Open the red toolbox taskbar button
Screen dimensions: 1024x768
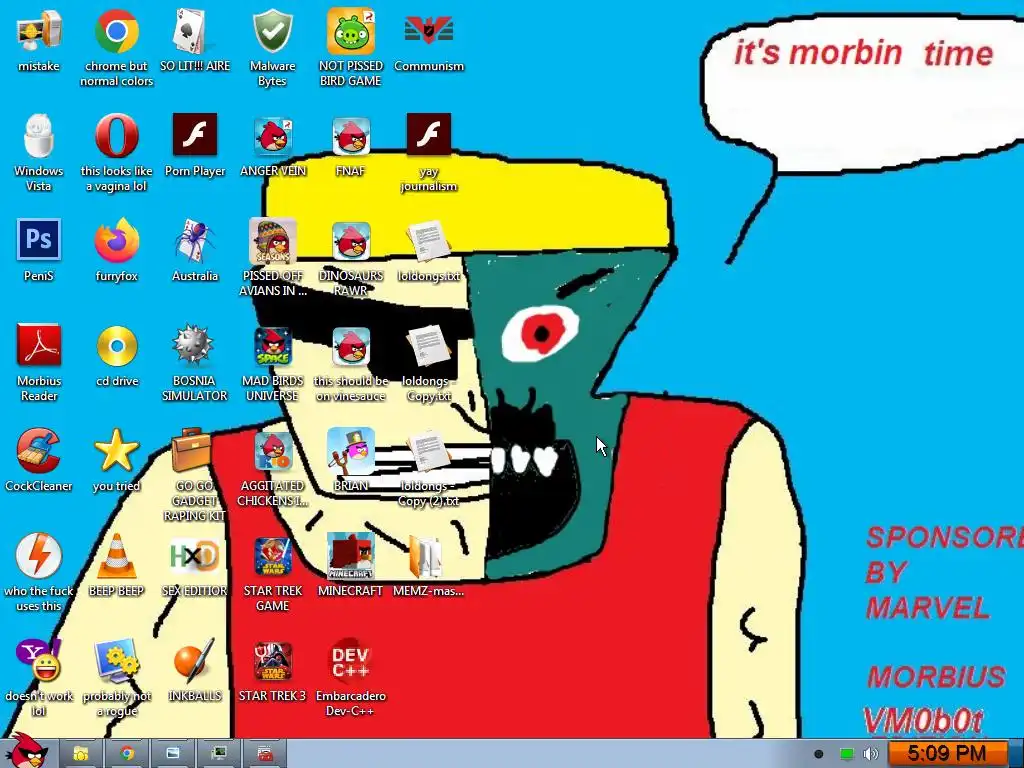pyautogui.click(x=264, y=754)
